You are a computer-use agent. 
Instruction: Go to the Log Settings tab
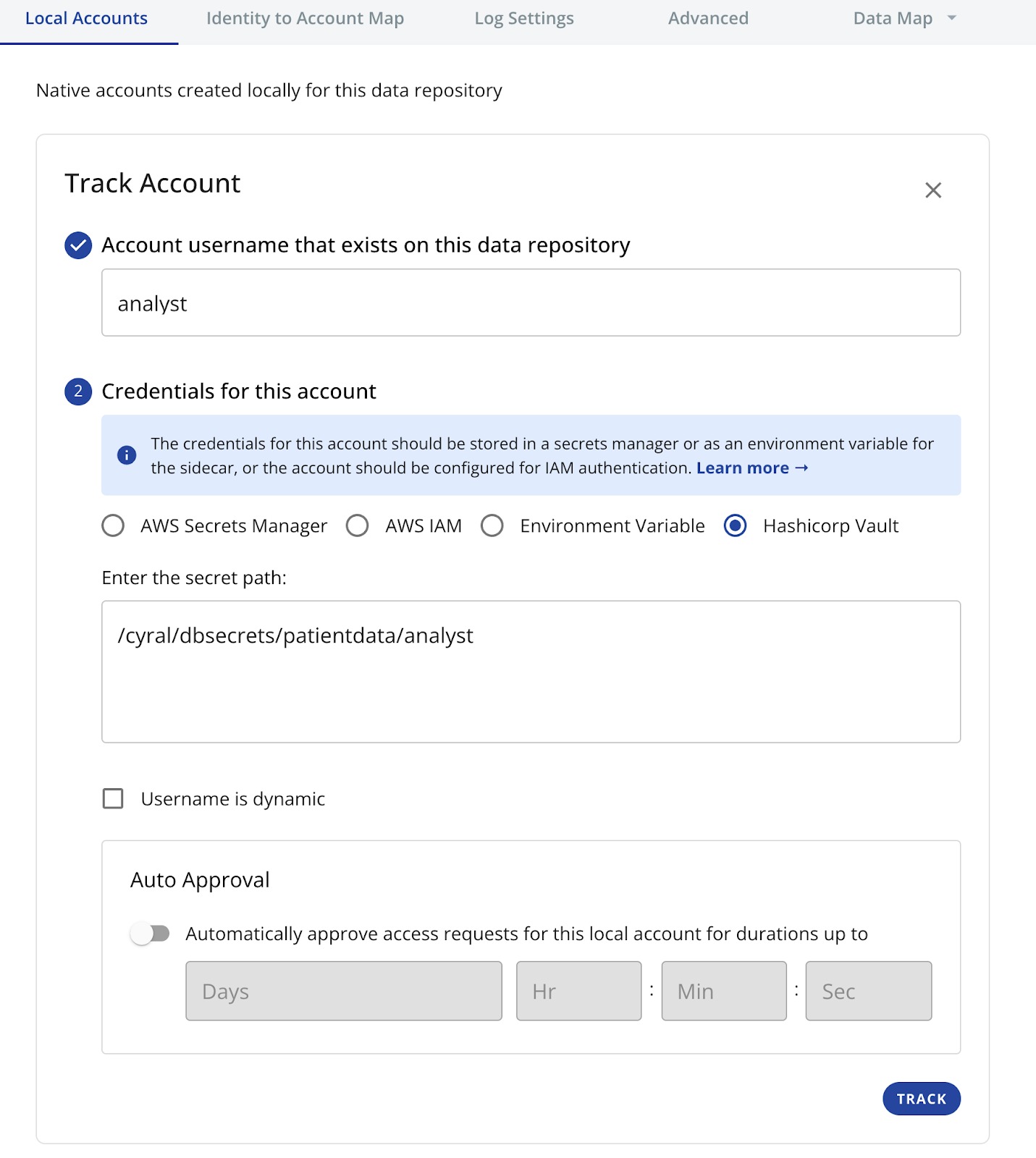tap(524, 19)
